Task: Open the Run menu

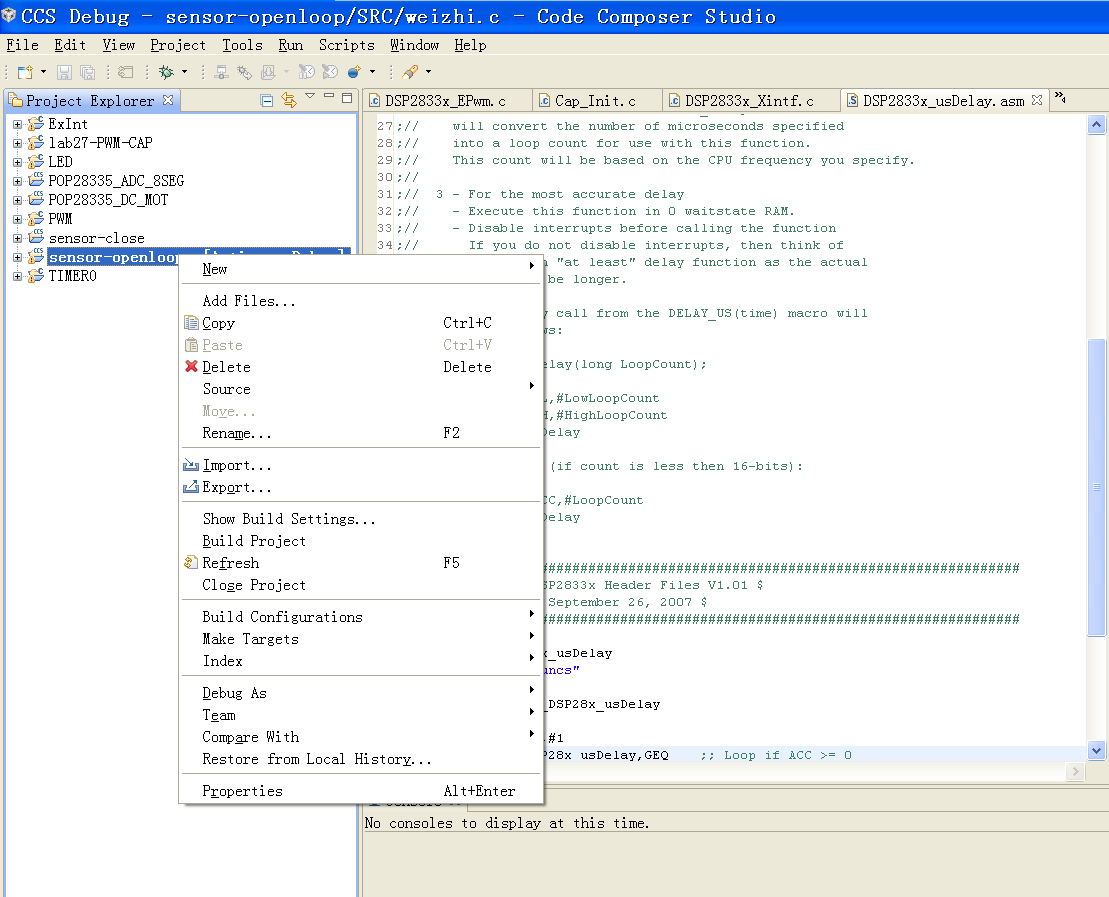Action: (x=291, y=45)
